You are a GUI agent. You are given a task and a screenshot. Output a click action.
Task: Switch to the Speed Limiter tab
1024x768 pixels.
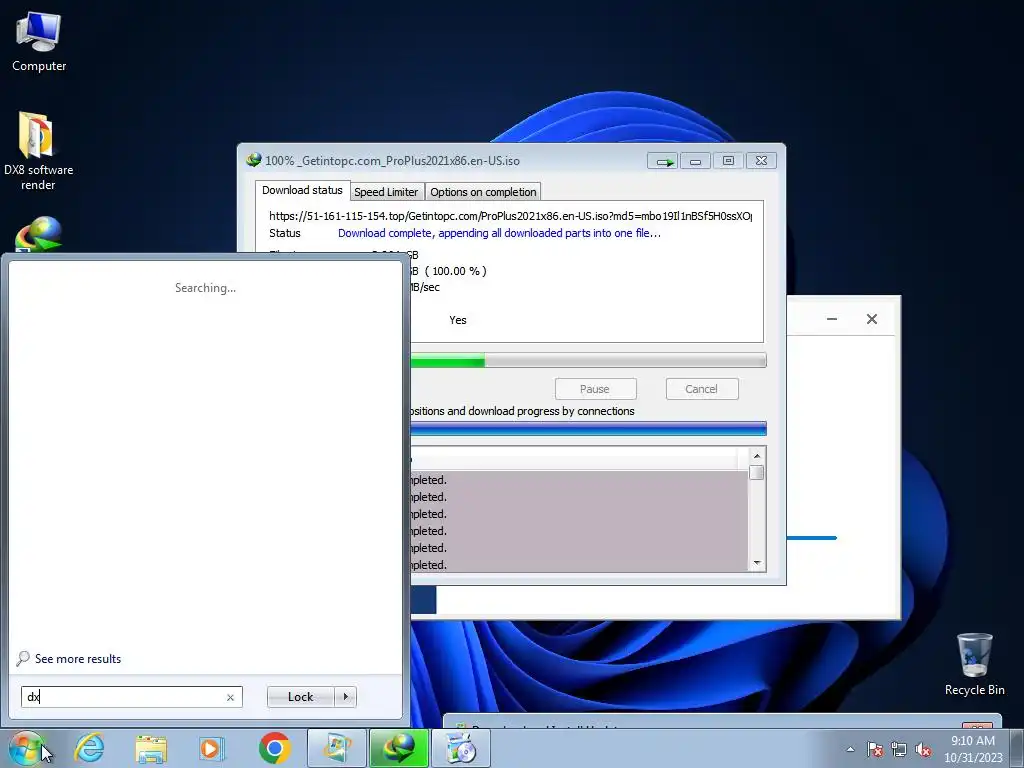386,192
